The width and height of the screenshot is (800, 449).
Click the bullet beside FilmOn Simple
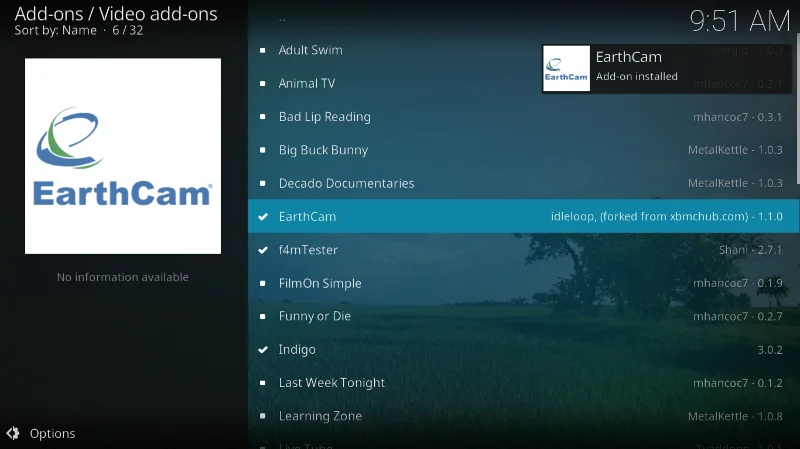tap(263, 283)
